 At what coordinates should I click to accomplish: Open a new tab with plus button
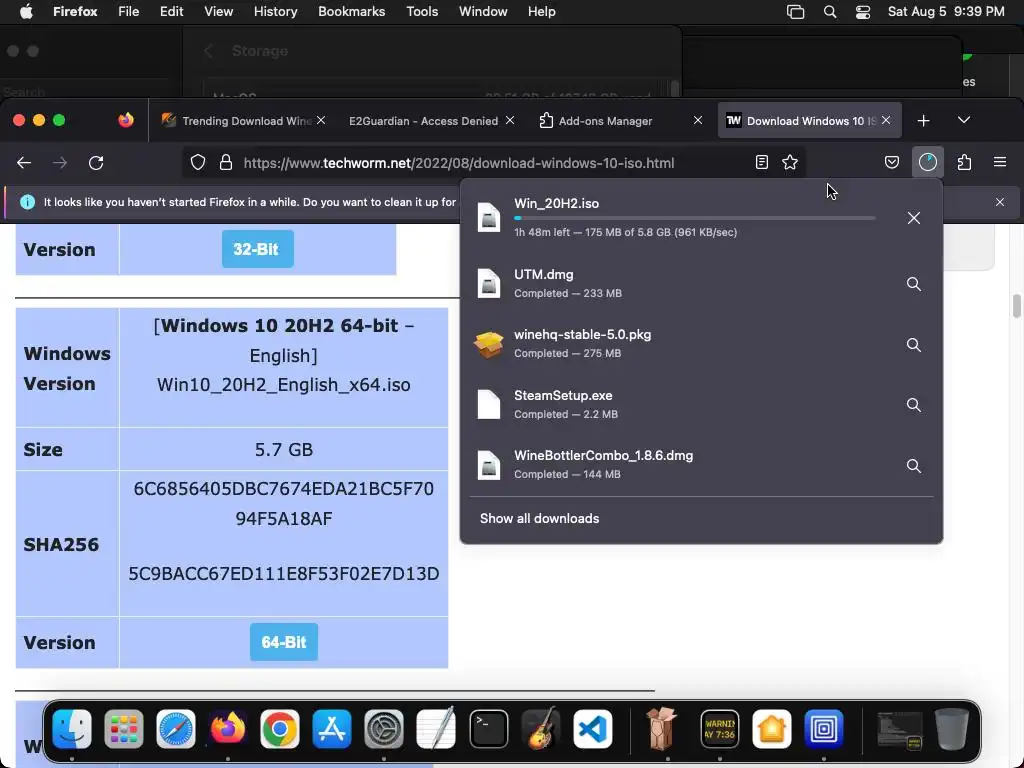[923, 121]
